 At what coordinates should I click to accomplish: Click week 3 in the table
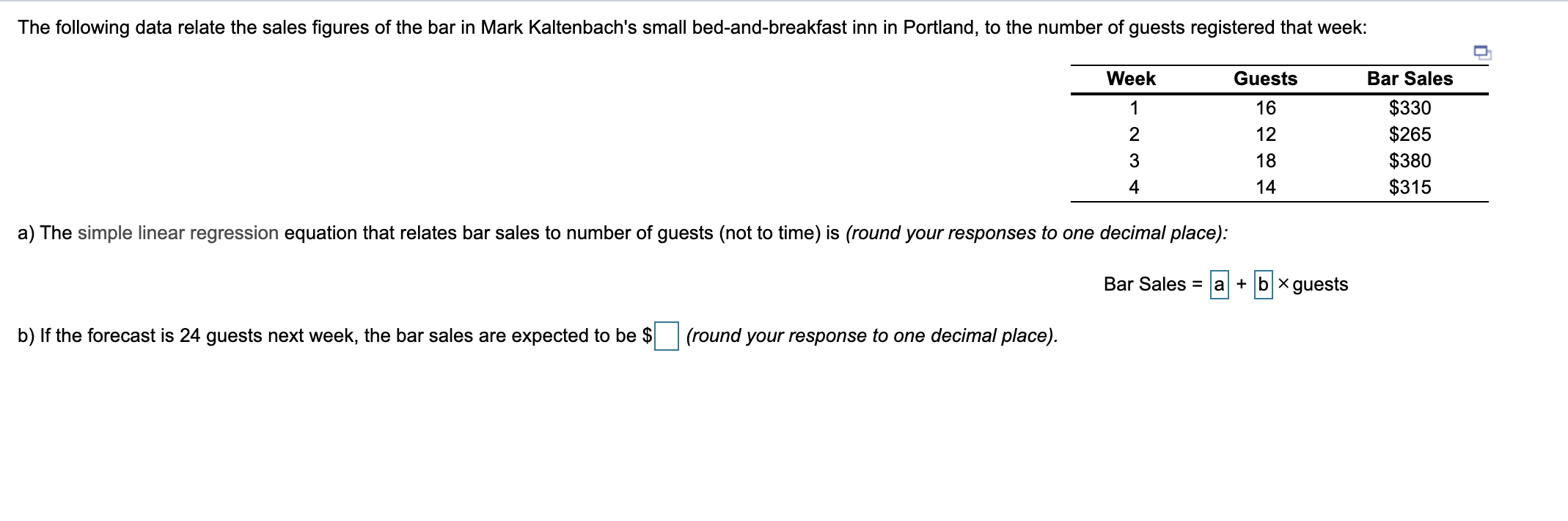(1133, 161)
